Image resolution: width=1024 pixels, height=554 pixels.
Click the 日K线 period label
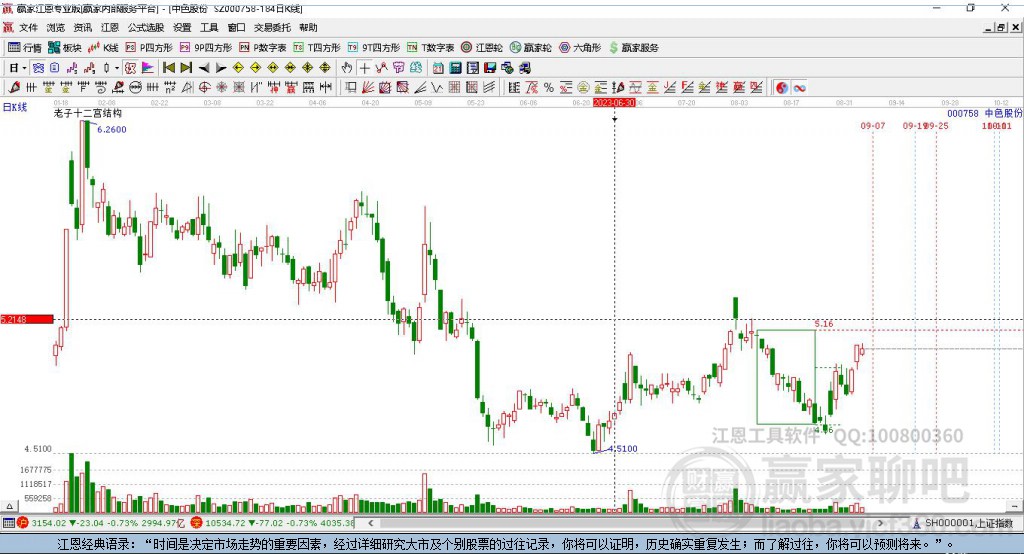(x=15, y=108)
